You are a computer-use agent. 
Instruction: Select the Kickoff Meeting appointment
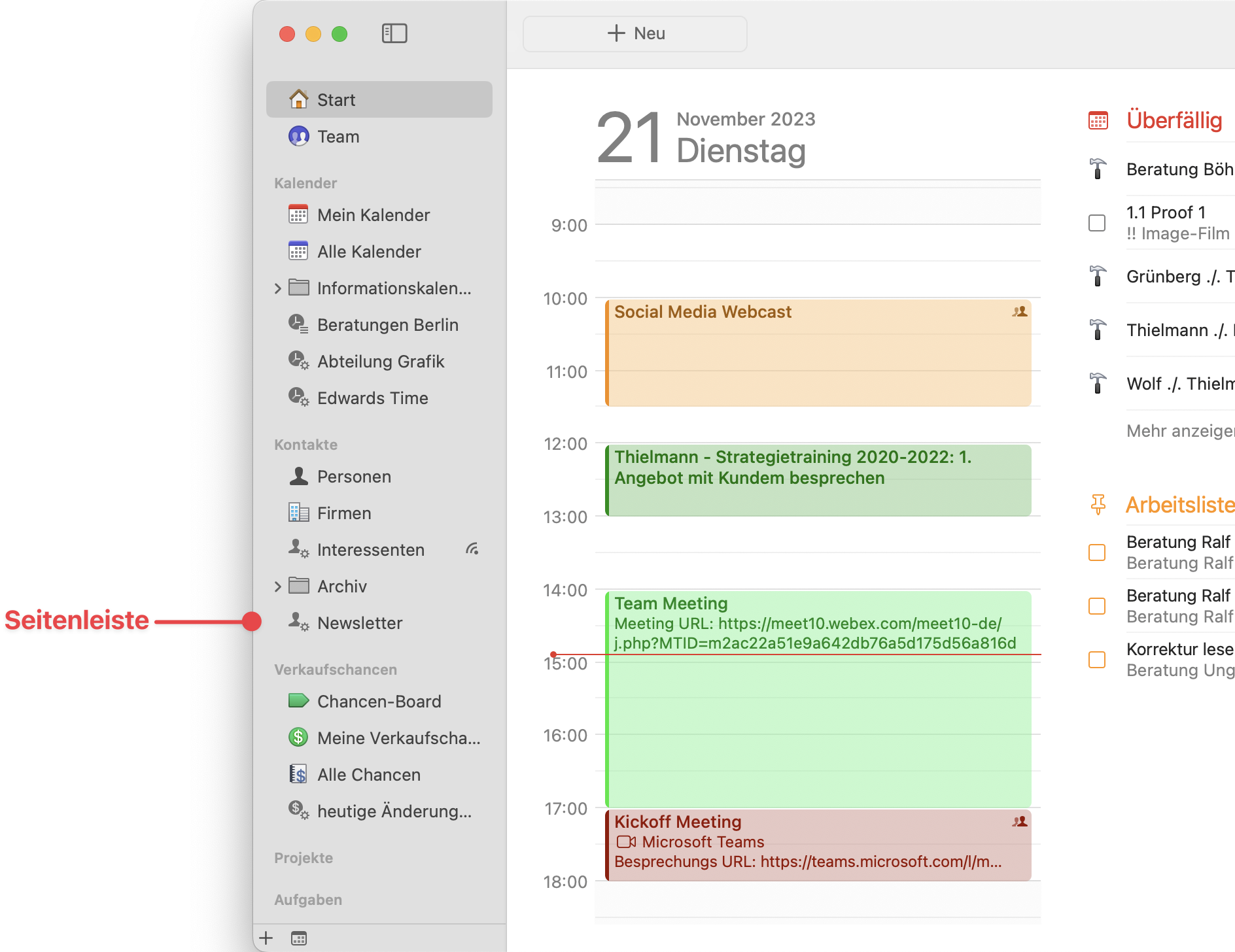818,845
